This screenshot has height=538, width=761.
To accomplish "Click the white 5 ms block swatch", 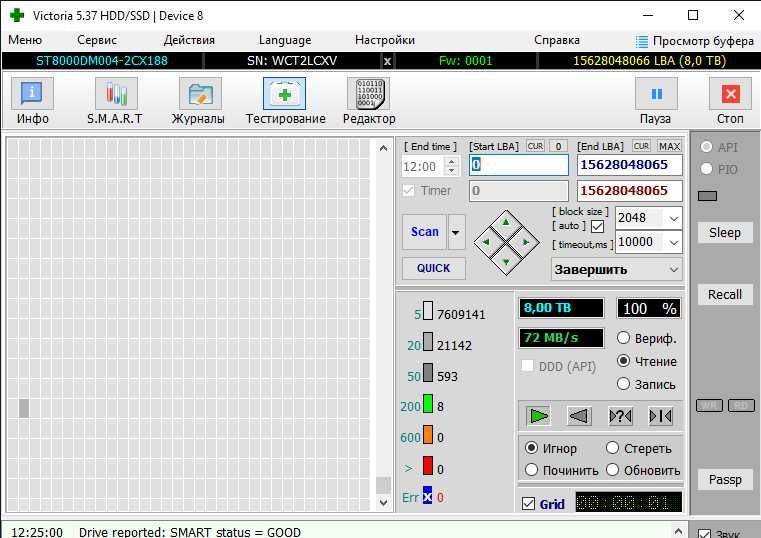I will tap(428, 310).
